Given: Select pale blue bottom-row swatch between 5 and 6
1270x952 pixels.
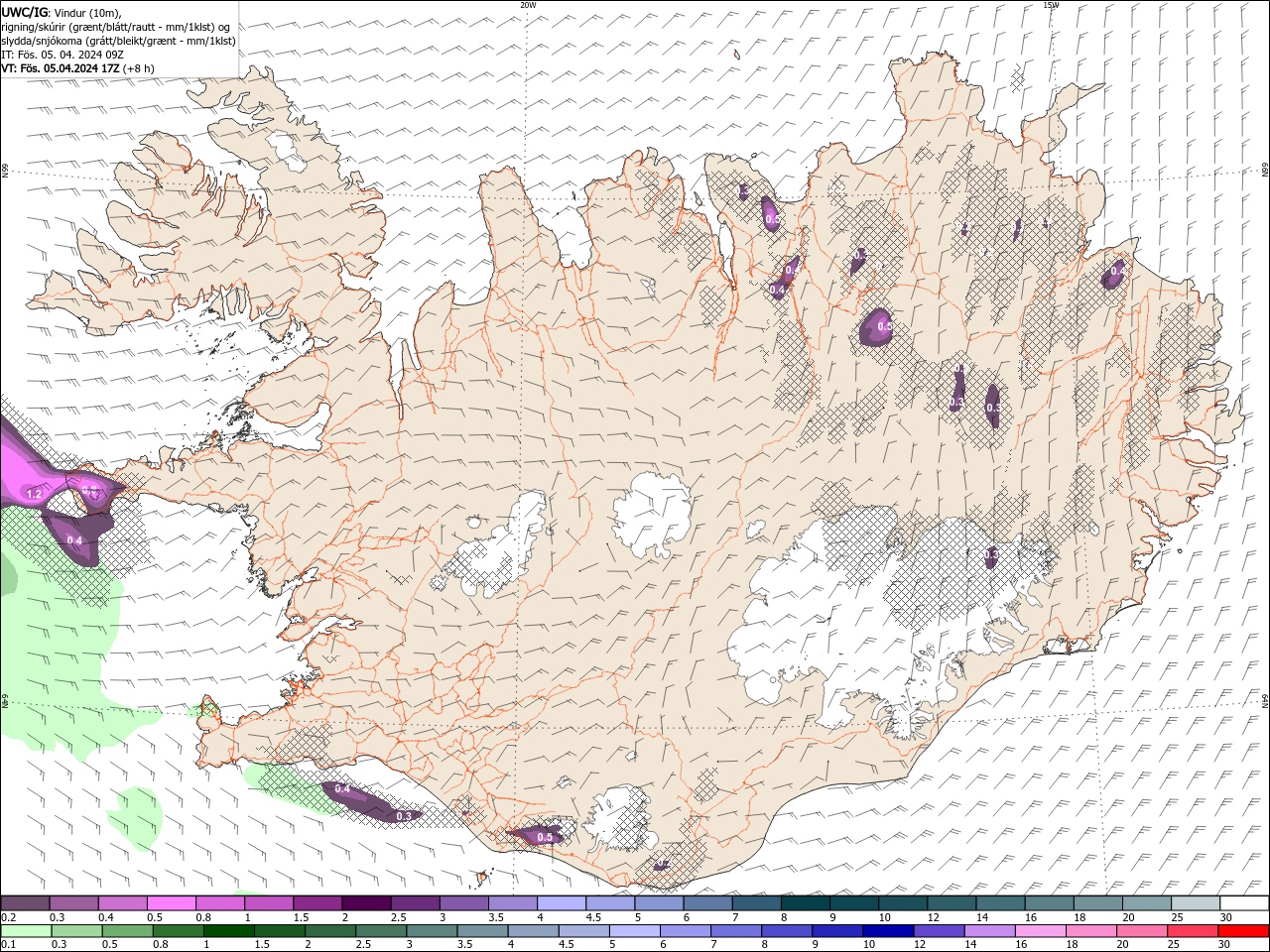Looking at the screenshot, I should pyautogui.click(x=635, y=931).
